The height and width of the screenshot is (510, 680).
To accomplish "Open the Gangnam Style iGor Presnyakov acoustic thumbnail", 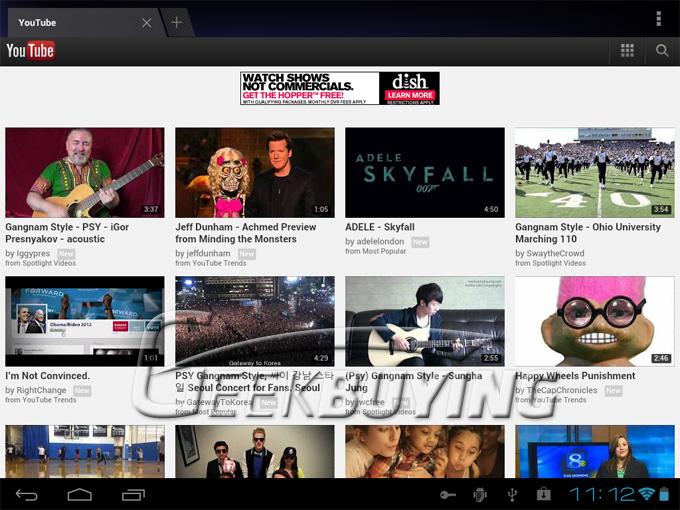I will pos(85,173).
